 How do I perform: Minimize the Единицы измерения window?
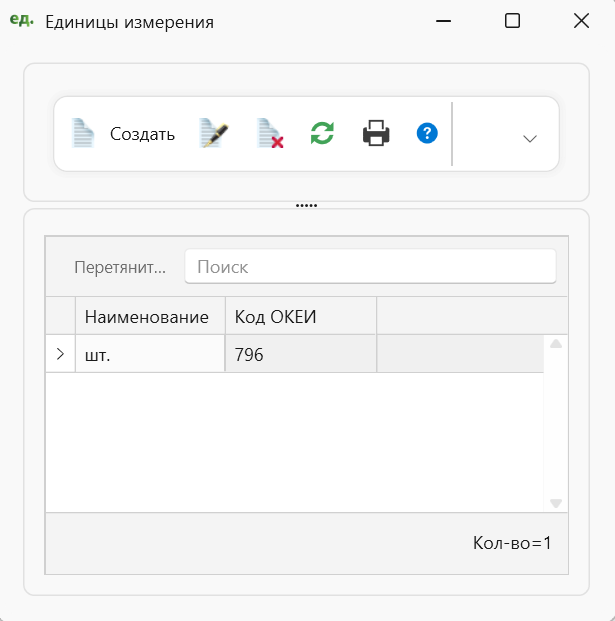(x=443, y=21)
